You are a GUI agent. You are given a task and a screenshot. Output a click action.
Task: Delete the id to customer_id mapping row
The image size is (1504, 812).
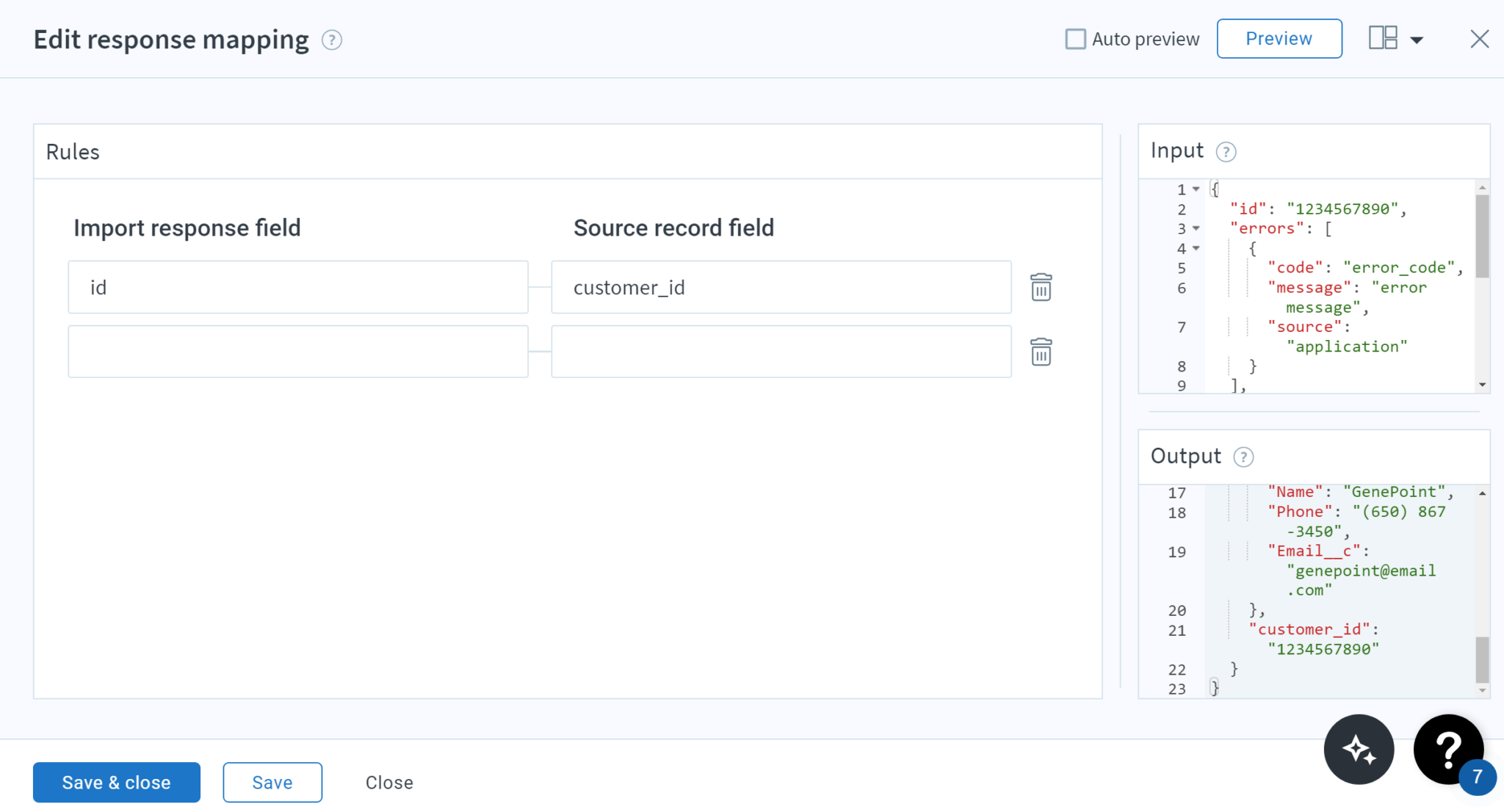click(1041, 288)
